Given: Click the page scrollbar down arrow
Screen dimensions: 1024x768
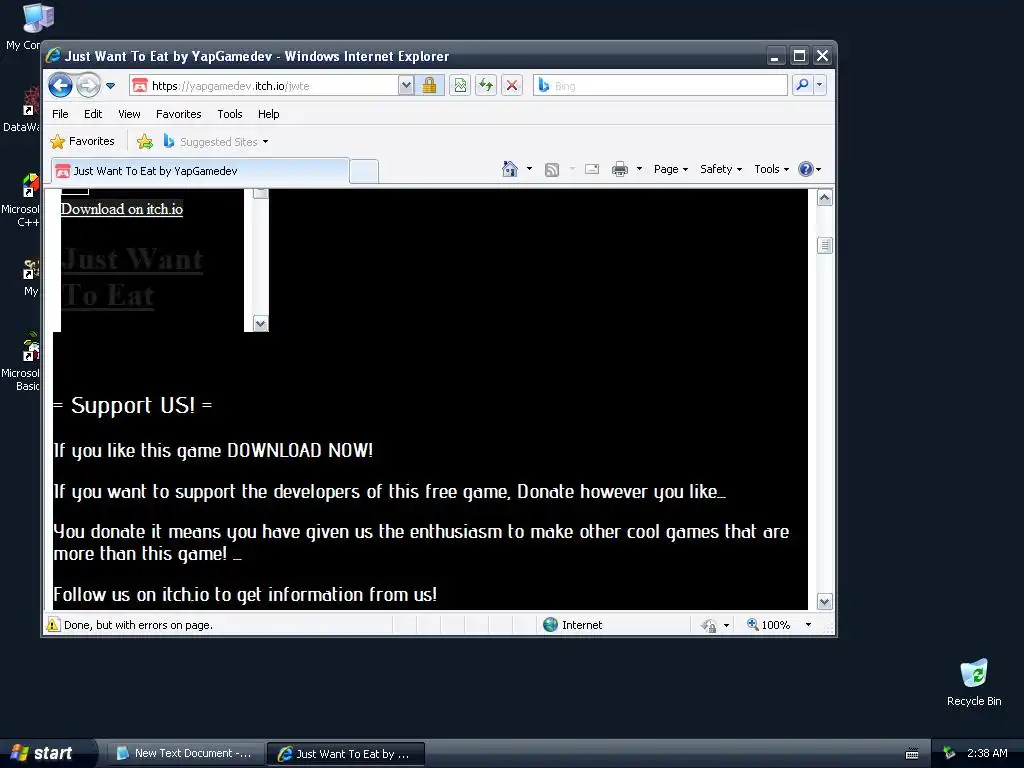Looking at the screenshot, I should point(825,601).
